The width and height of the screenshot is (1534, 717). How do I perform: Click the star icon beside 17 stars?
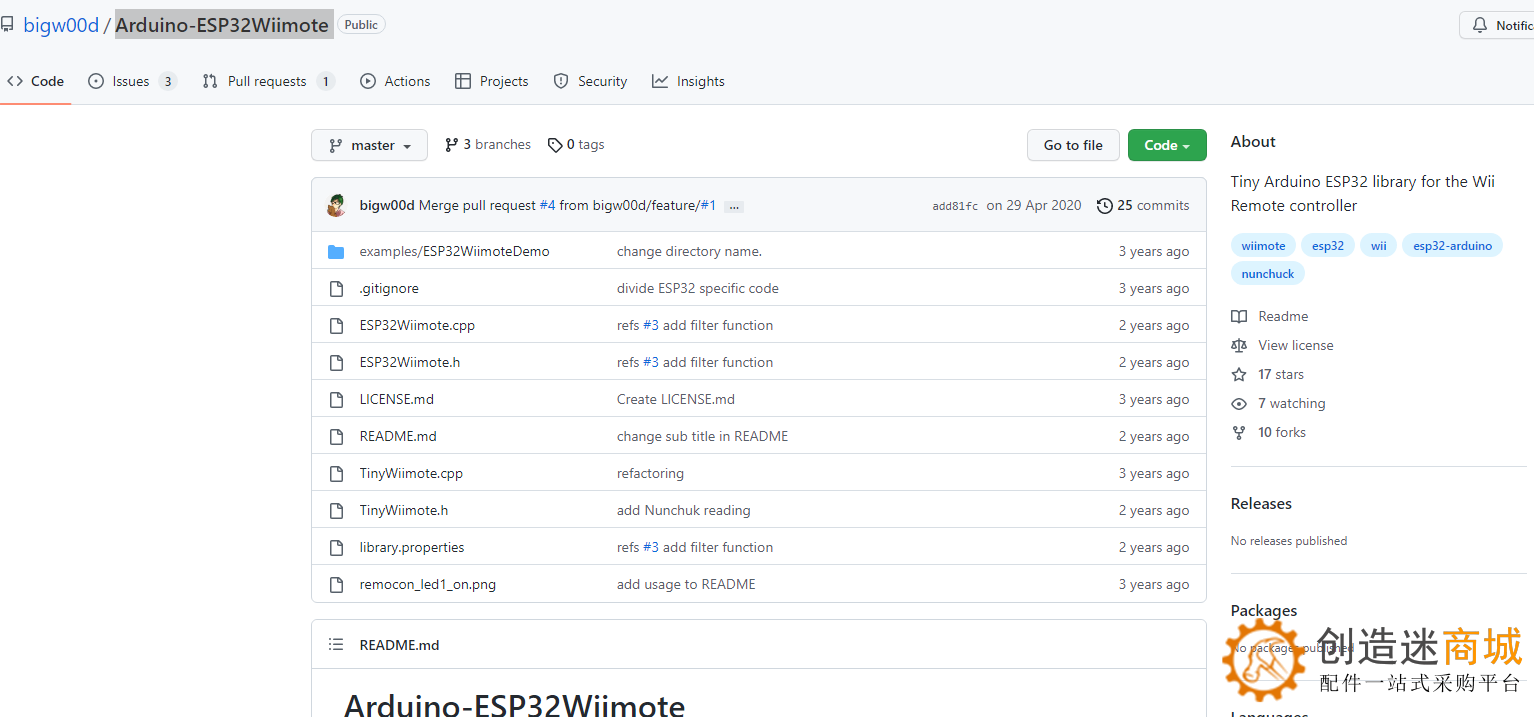[1239, 375]
